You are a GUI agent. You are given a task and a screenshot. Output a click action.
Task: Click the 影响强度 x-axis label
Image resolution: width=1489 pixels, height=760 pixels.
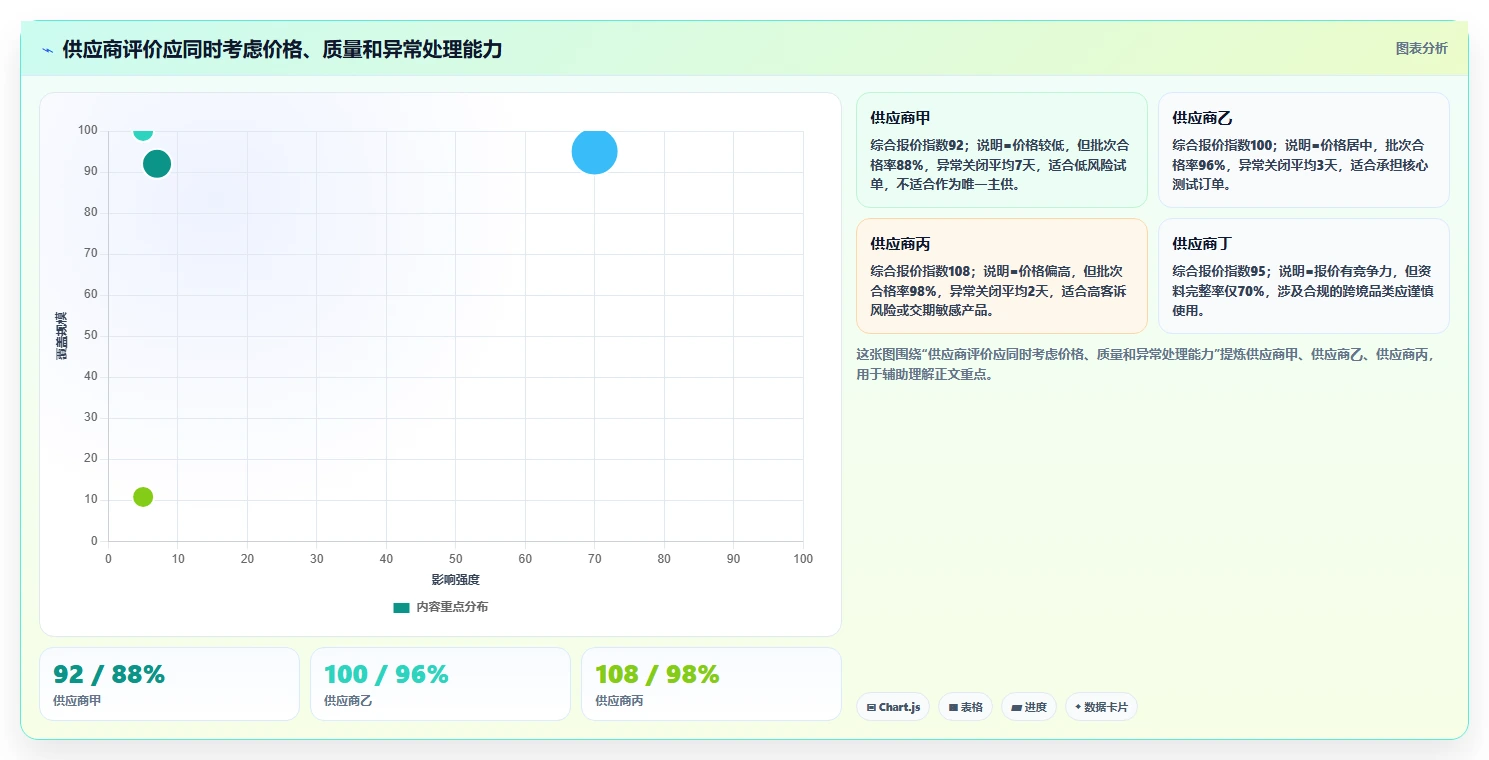point(456,580)
